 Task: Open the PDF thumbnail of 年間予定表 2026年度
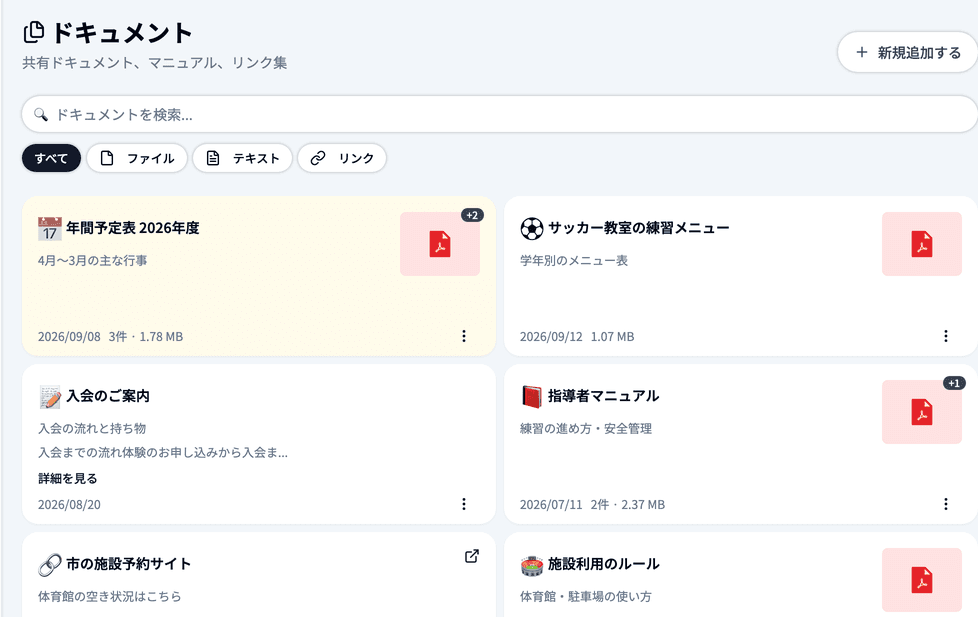[440, 244]
